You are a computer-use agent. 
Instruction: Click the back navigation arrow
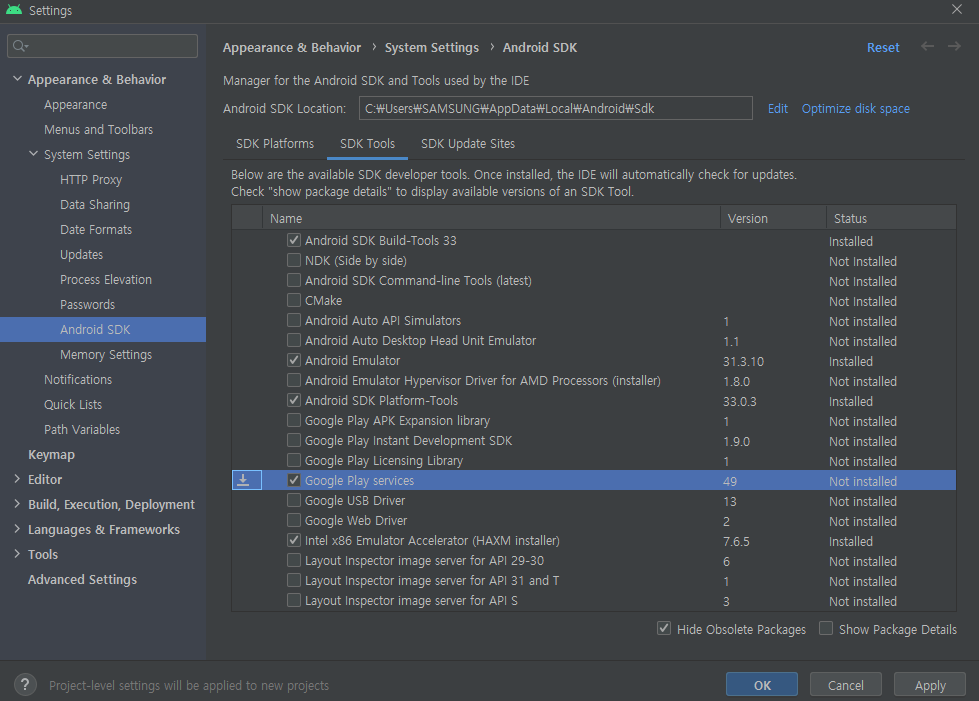[x=927, y=46]
